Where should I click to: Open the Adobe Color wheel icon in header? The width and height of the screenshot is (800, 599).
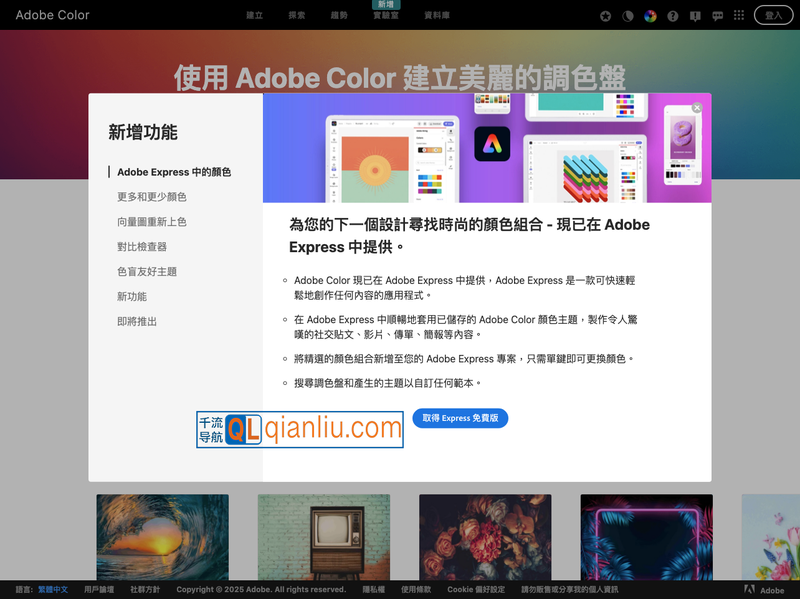tap(651, 16)
